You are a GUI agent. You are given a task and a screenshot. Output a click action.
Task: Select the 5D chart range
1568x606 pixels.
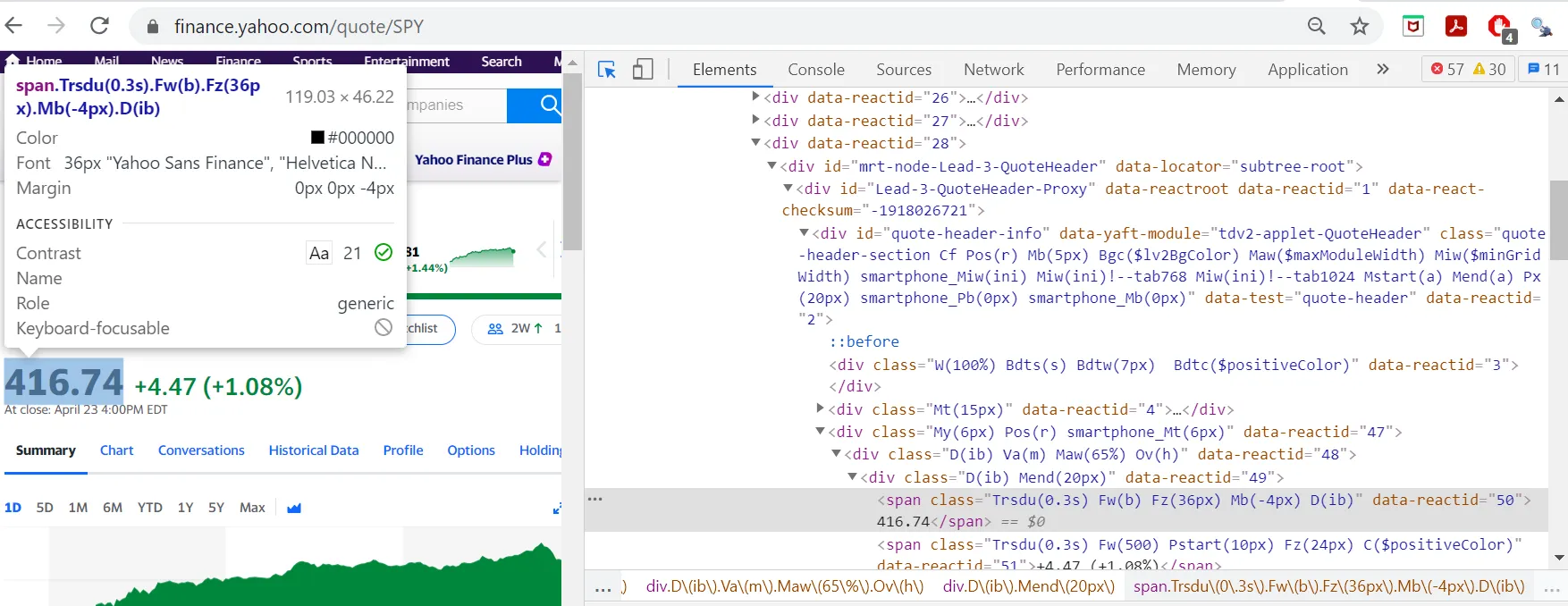[x=45, y=508]
